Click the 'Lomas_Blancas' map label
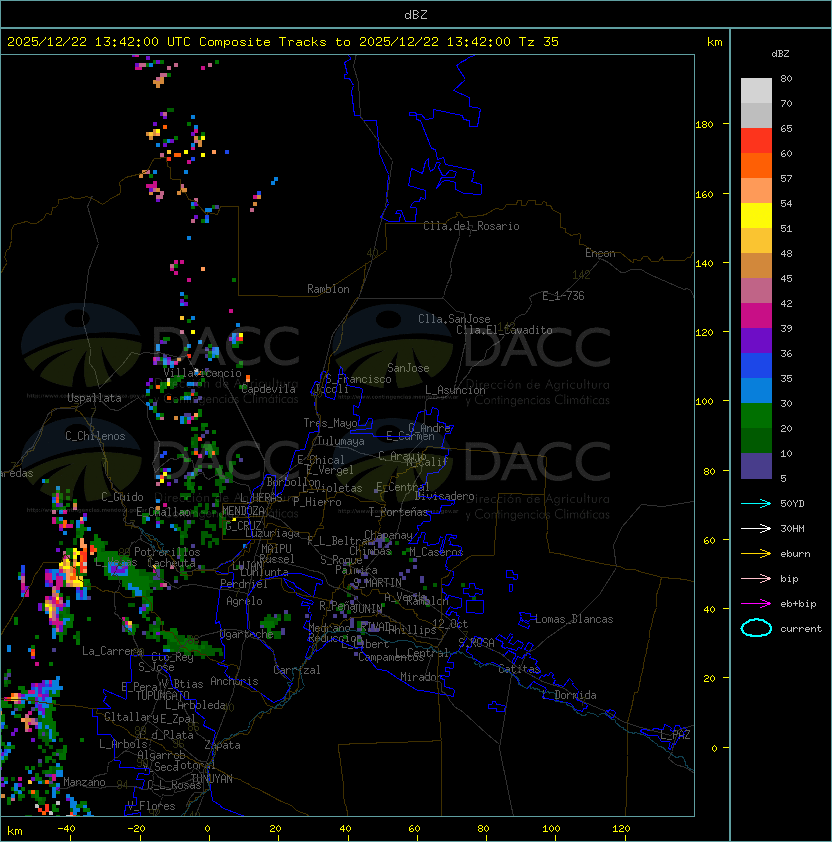The image size is (832, 842). 574,619
